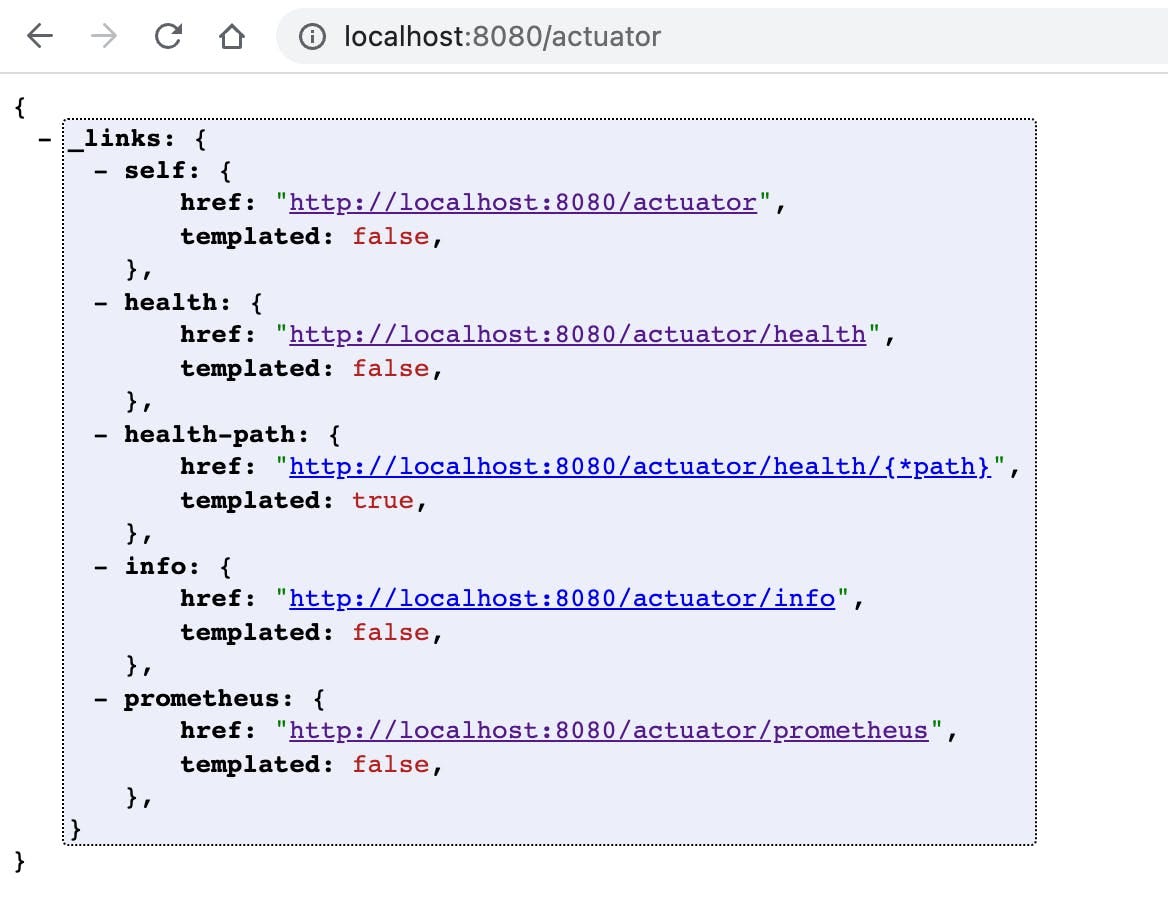Open the browser home page
1168x906 pixels.
coord(231,36)
